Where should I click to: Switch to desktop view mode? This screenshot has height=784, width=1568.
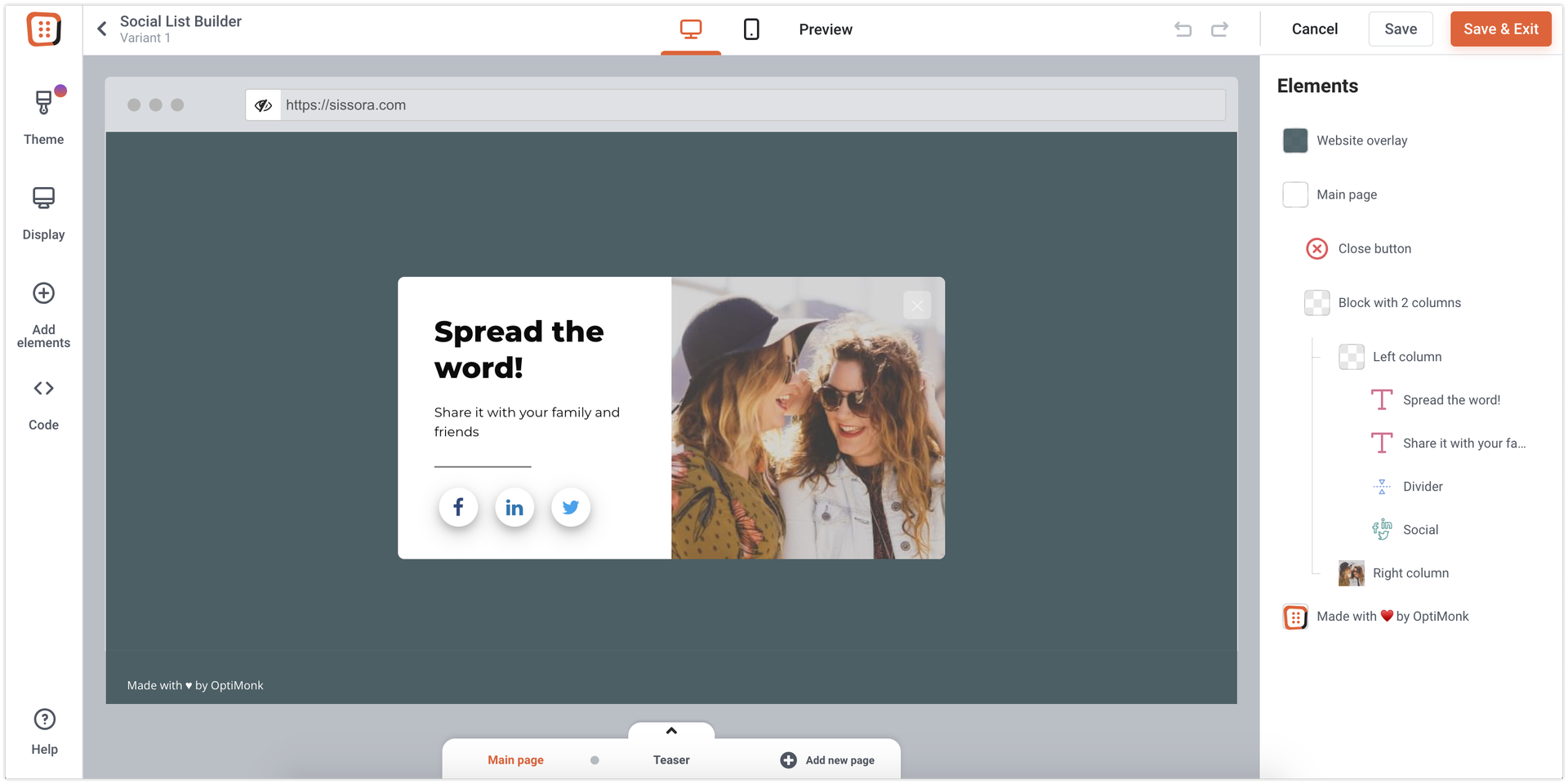691,29
